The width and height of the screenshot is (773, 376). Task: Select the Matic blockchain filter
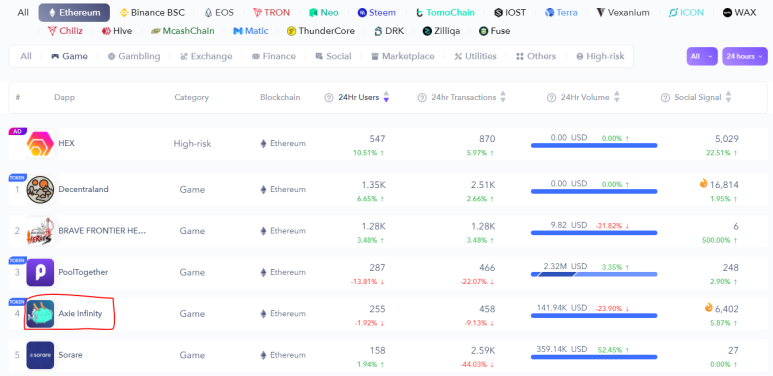(250, 31)
